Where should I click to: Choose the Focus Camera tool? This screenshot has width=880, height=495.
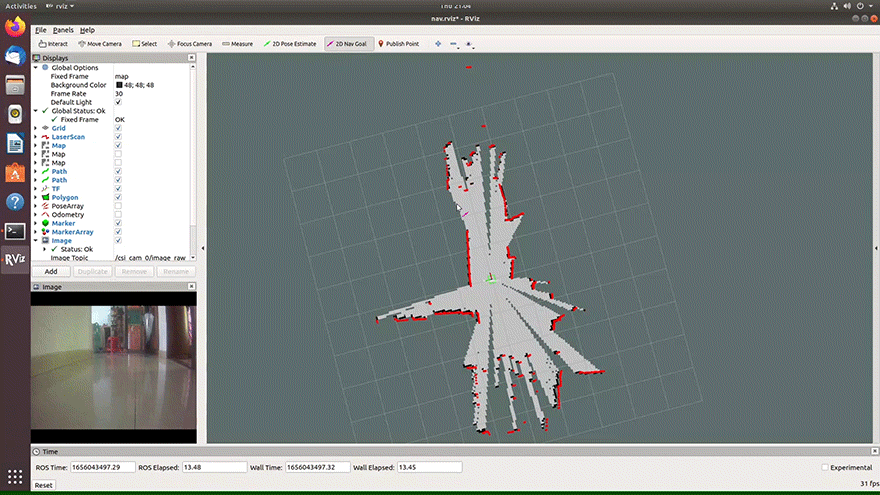[x=189, y=44]
